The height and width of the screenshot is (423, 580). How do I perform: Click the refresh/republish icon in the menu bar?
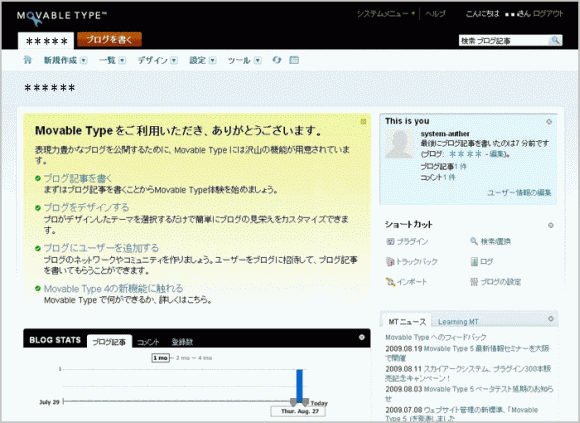pyautogui.click(x=277, y=60)
